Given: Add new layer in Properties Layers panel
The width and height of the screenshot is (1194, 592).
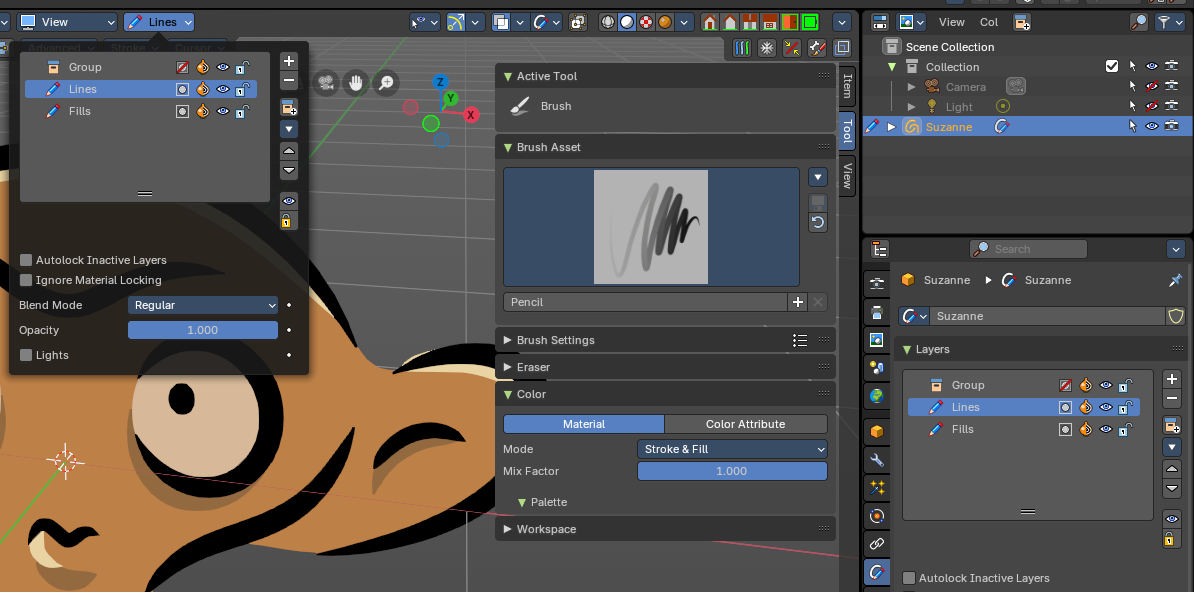Looking at the screenshot, I should pos(1172,379).
